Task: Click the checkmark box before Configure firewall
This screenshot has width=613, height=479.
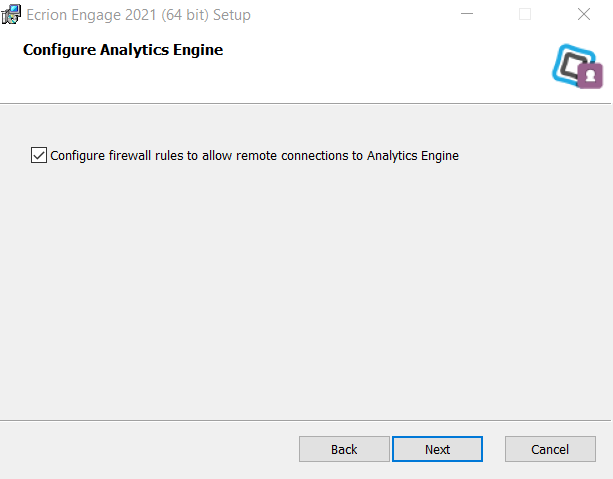Action: [x=39, y=155]
